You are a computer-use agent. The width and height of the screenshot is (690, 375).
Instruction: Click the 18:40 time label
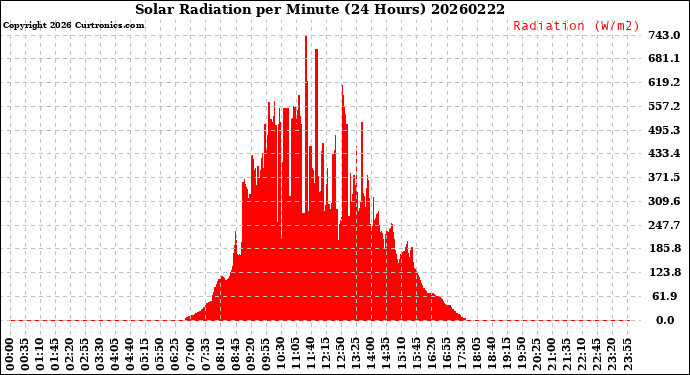492,355
